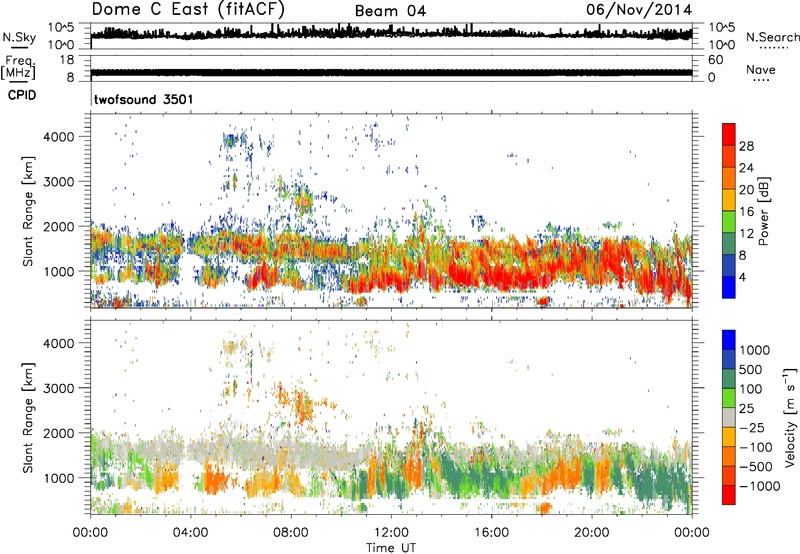
Task: Click the '3000' tick on the Velocity panel
Action: click(59, 388)
